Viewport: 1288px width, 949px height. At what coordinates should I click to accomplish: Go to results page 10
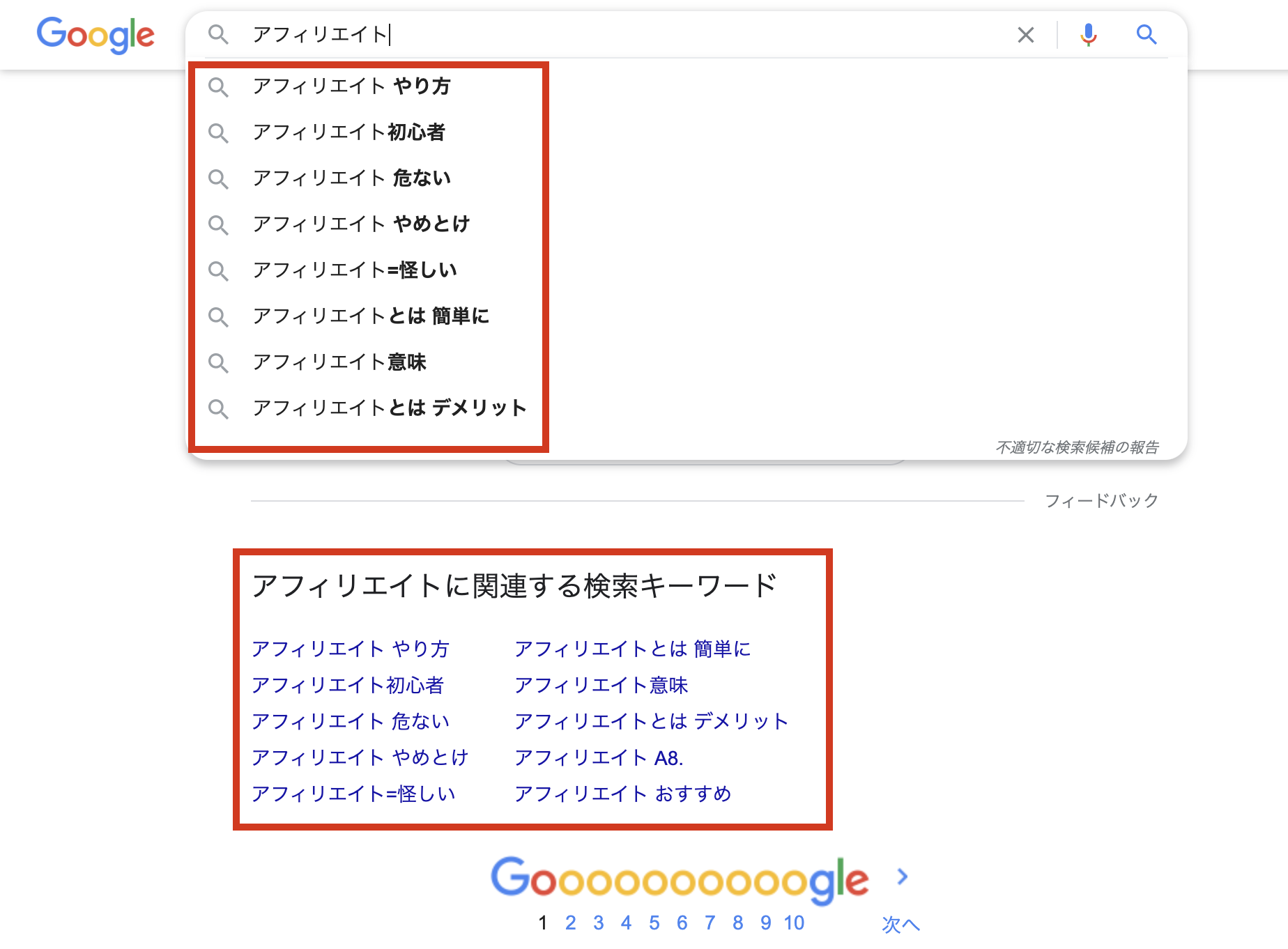coord(794,923)
